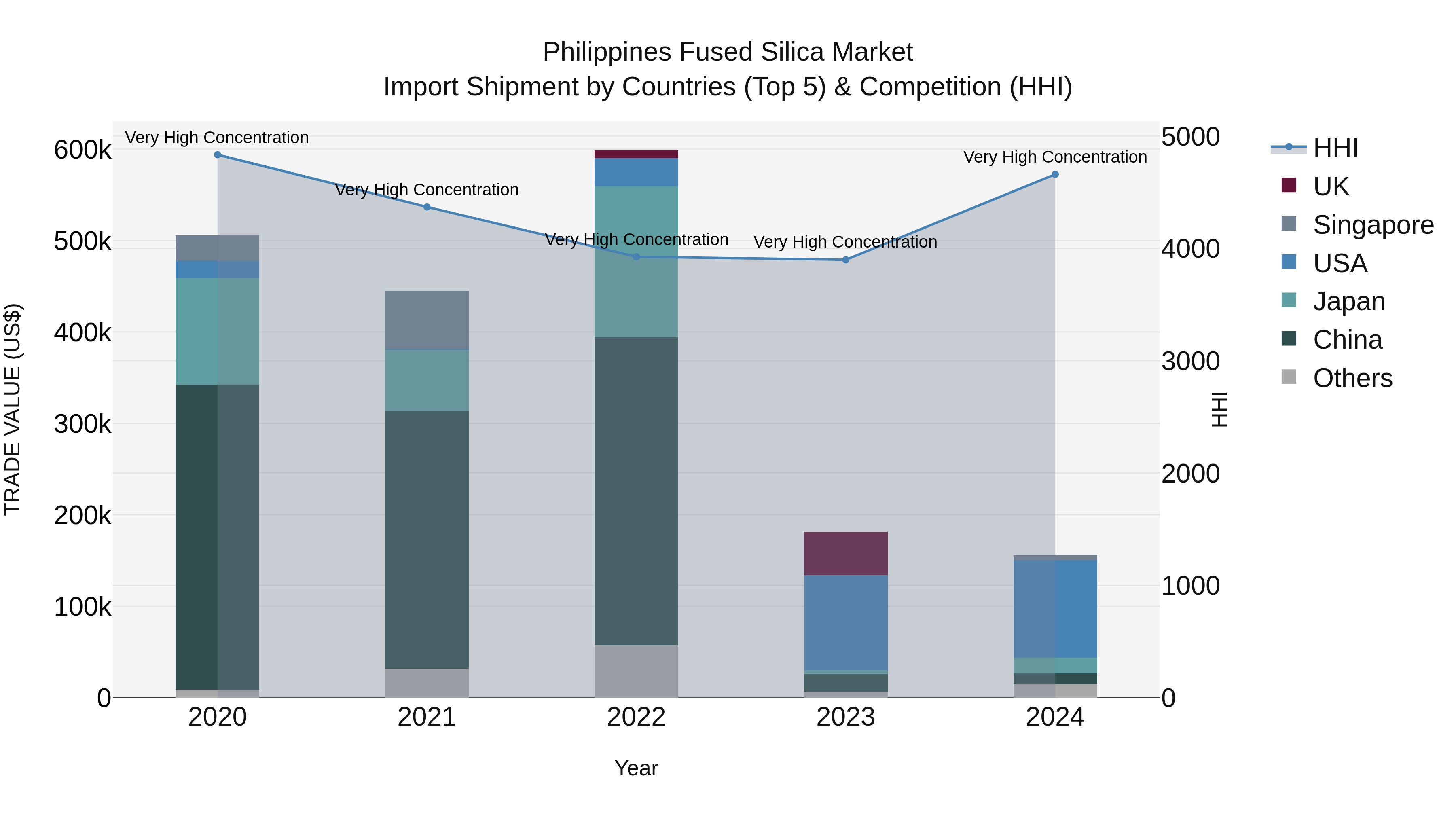Select the Singapore segment in 2021 bar
Image resolution: width=1456 pixels, height=819 pixels.
point(427,320)
